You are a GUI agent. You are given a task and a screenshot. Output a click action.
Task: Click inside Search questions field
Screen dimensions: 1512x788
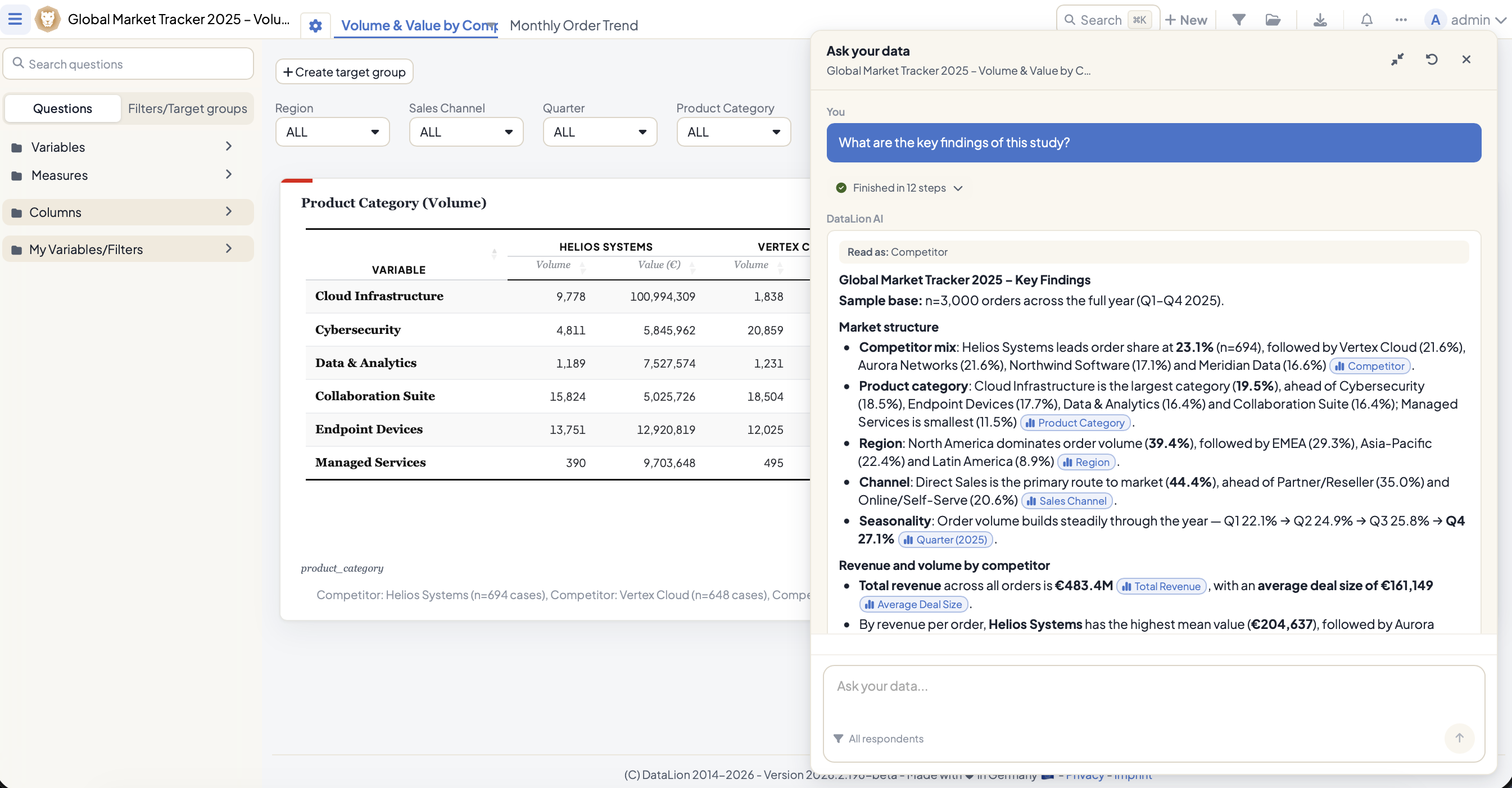click(x=128, y=64)
